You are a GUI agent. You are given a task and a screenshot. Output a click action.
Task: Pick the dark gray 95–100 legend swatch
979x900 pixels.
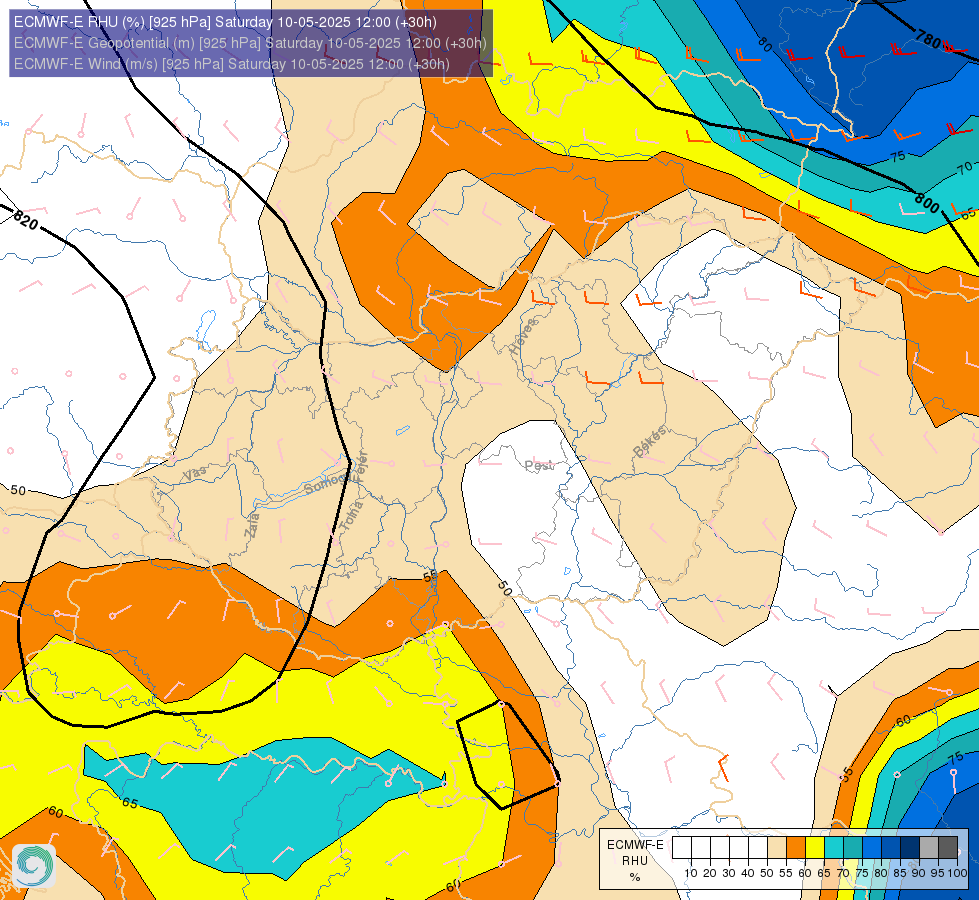[x=948, y=847]
